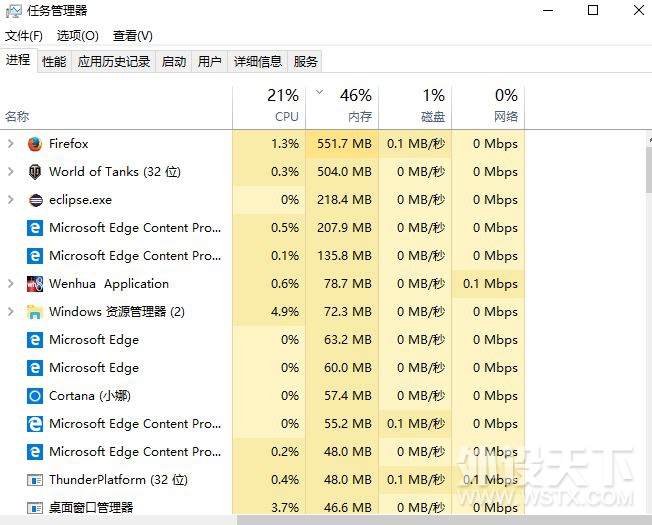Click the Windows 资源管理器 folder icon

point(35,312)
